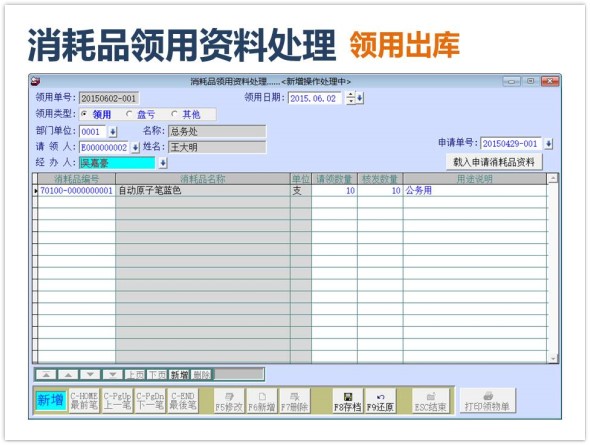Screen dimensions: 590x445
Task: Click 载入申请消耗品资料 button
Action: coord(494,162)
